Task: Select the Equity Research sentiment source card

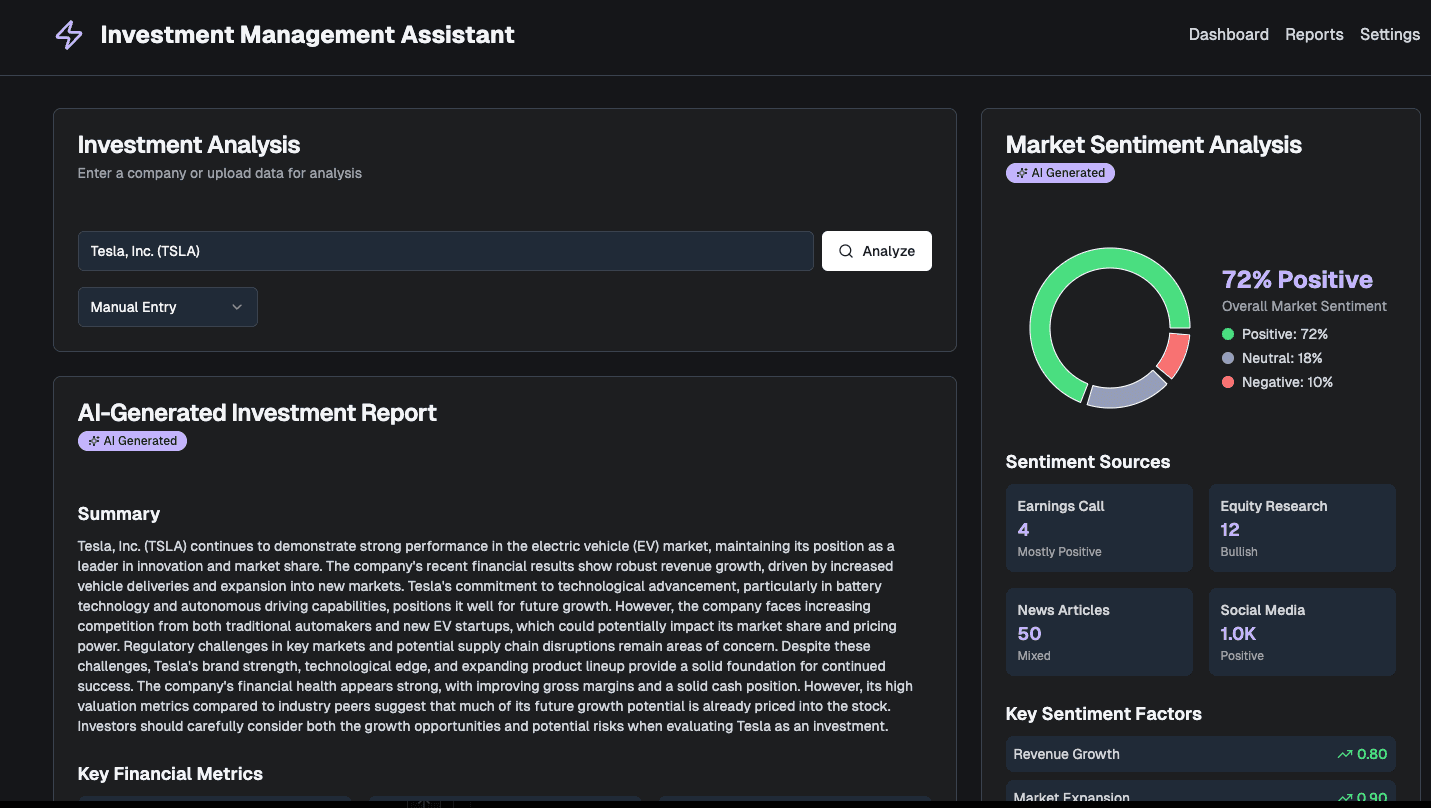Action: [x=1302, y=527]
